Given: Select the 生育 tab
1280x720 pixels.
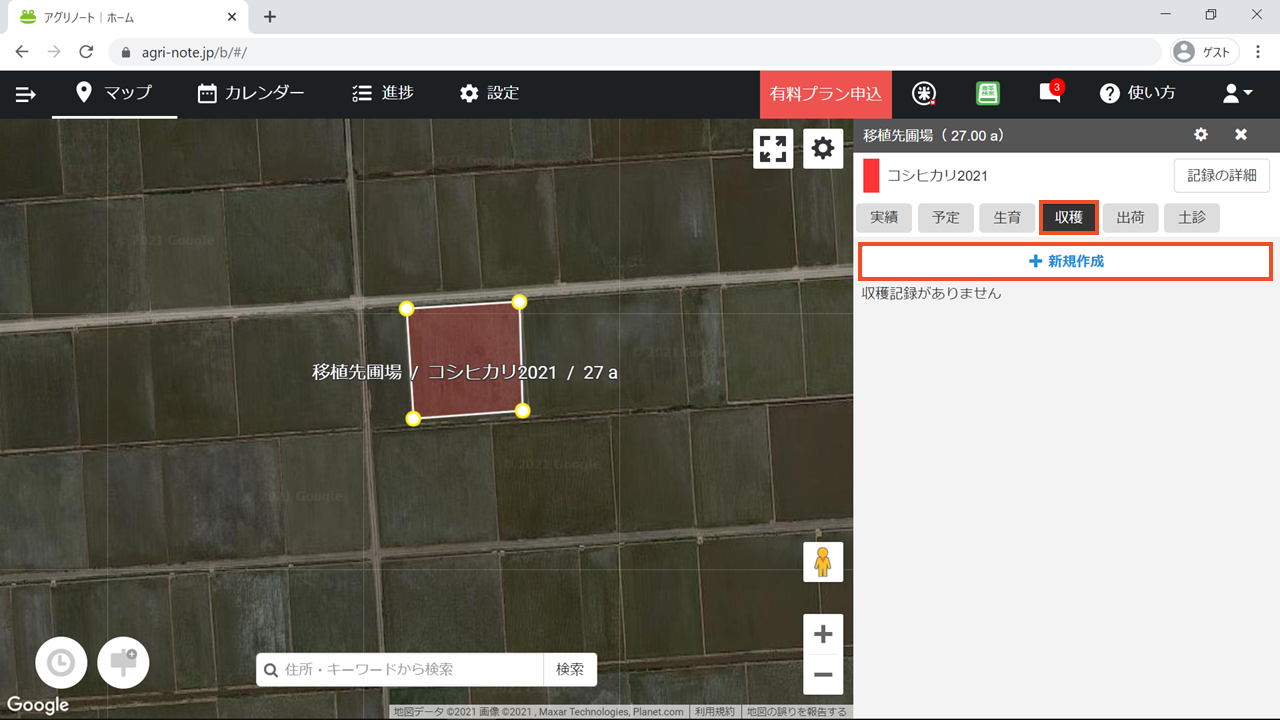Looking at the screenshot, I should click(x=1007, y=217).
